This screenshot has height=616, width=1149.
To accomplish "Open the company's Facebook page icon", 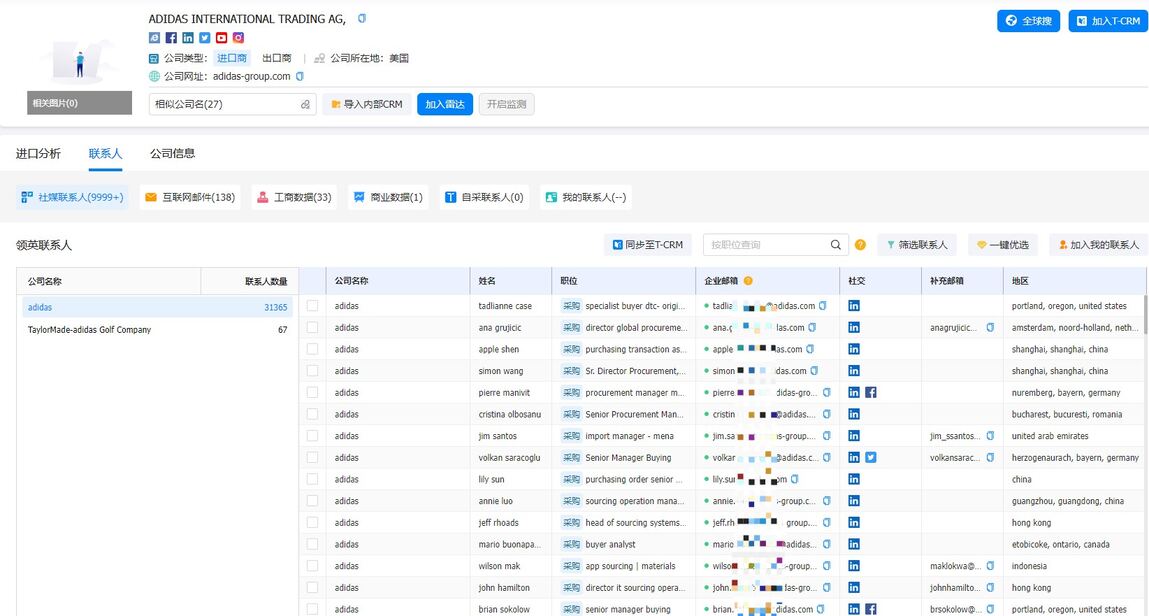I will pyautogui.click(x=171, y=37).
